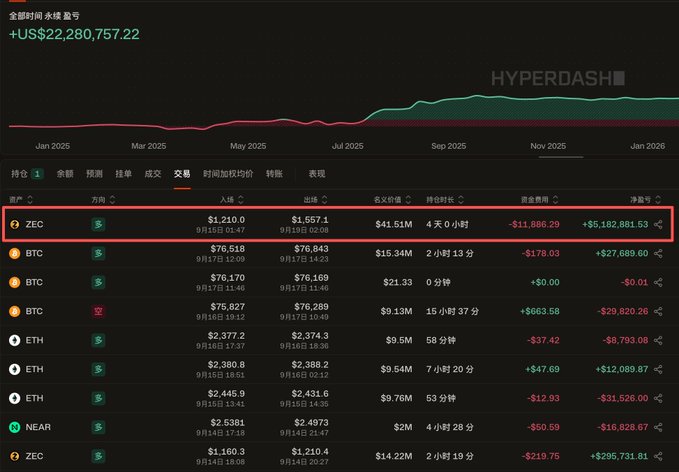Click the $76,843 BTC exit price
The image size is (679, 472).
pos(311,249)
